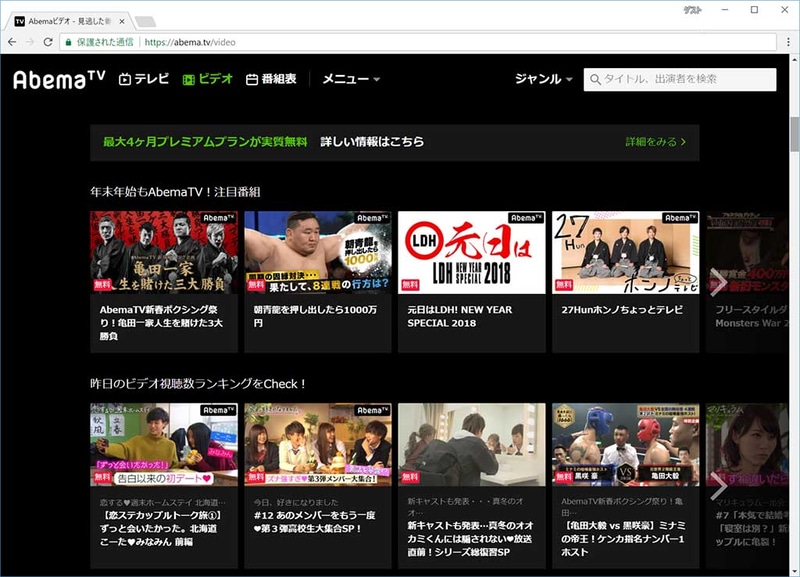
Task: Click the マリキュラム #7 card
Action: pos(747,486)
